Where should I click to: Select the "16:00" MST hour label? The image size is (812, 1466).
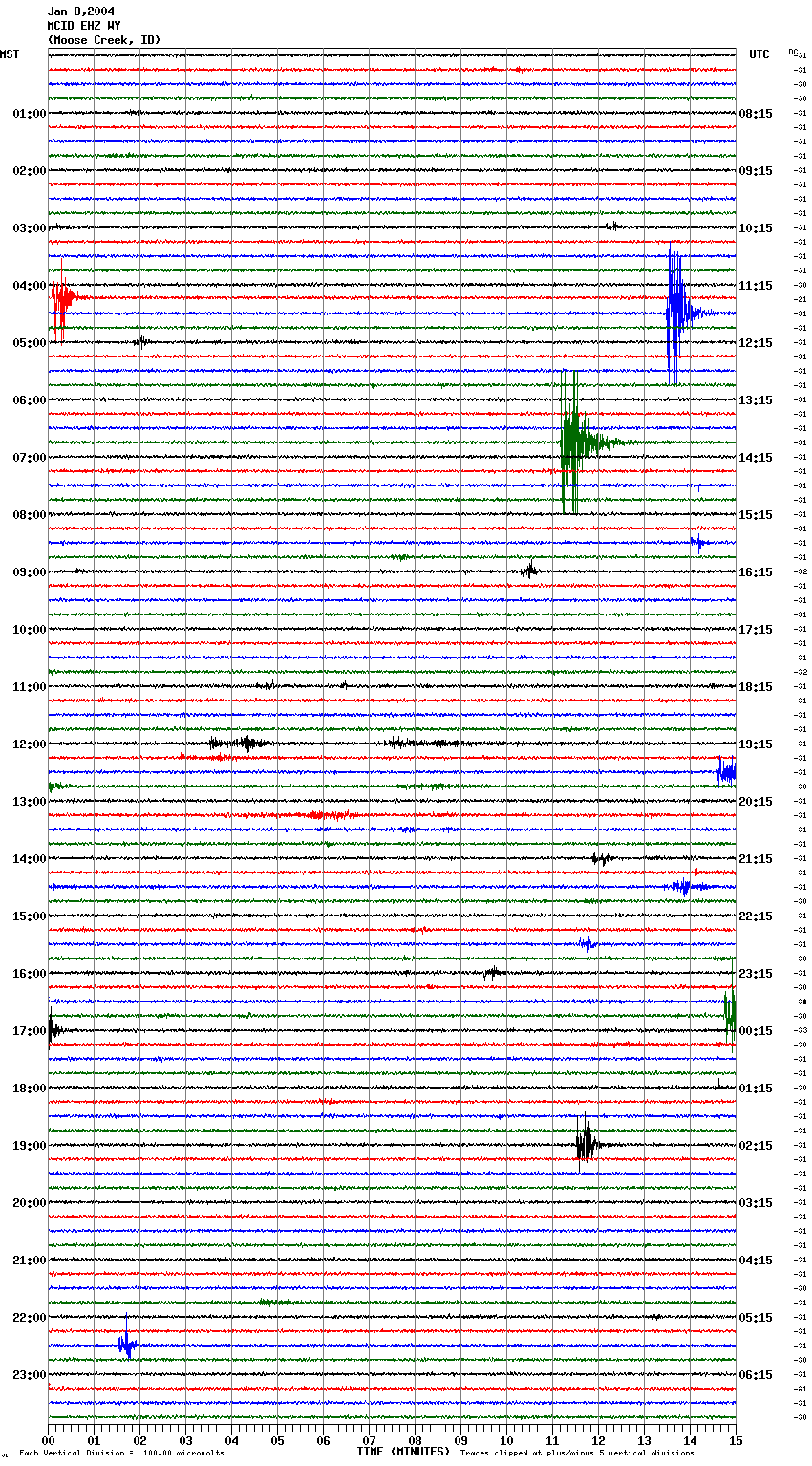[x=30, y=974]
